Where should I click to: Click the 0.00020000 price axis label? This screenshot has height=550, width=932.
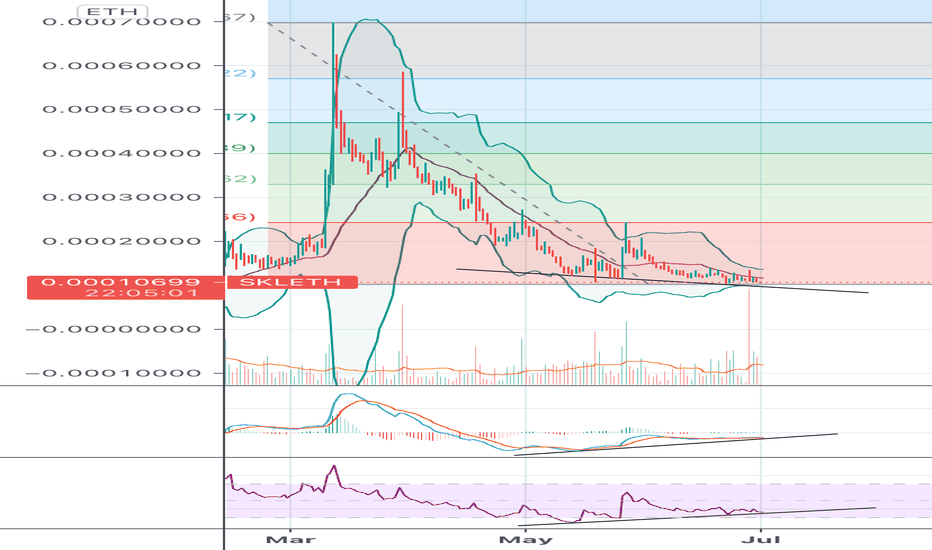pyautogui.click(x=122, y=241)
